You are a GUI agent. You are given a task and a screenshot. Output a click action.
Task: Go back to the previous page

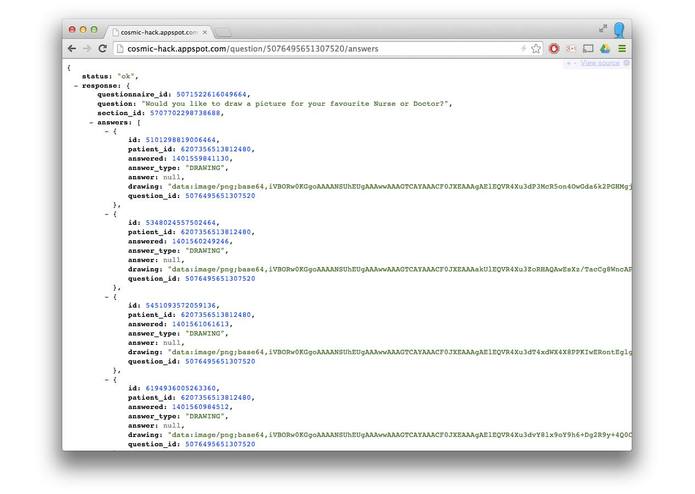[x=72, y=49]
